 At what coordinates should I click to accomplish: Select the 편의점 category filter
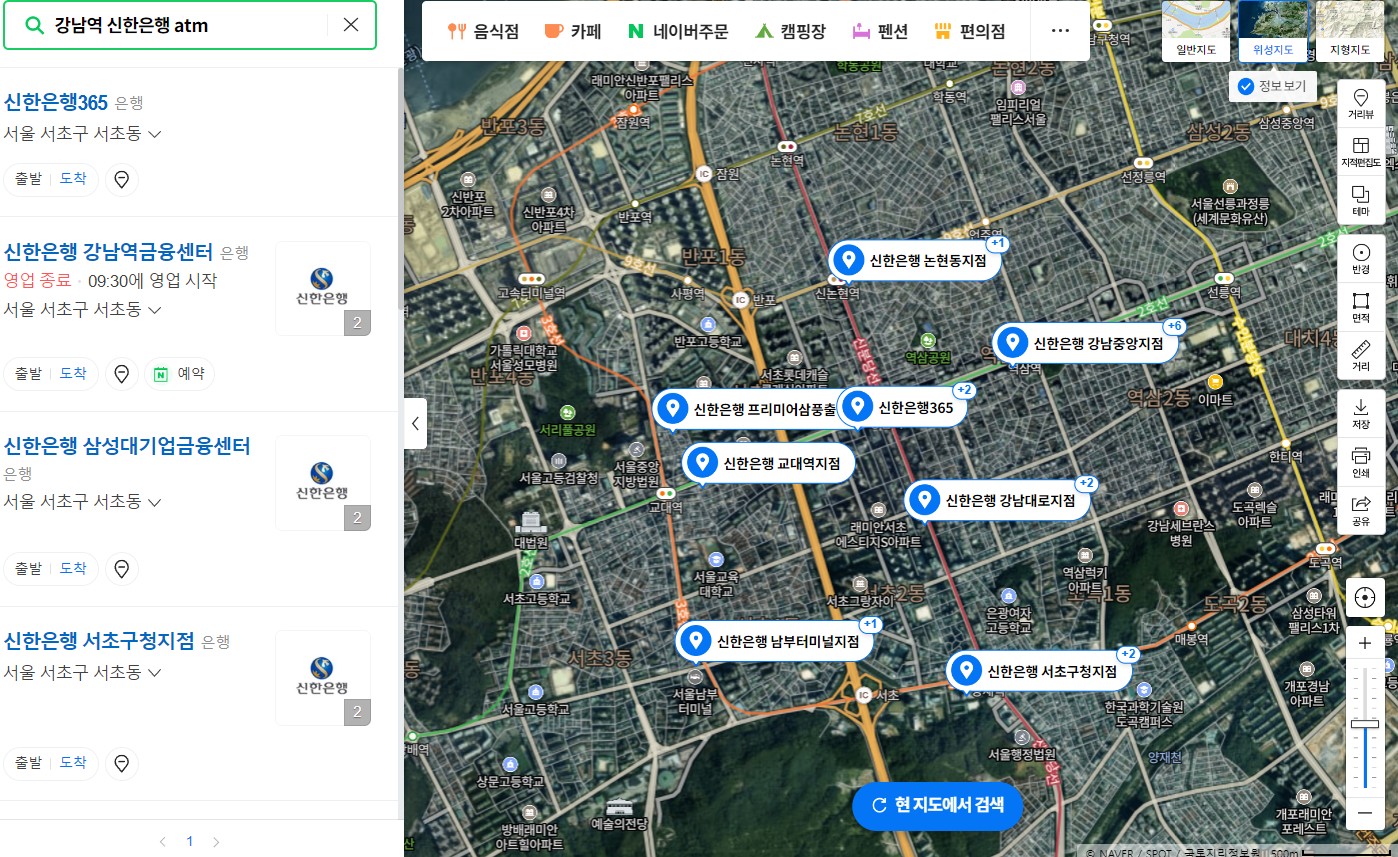pyautogui.click(x=969, y=31)
